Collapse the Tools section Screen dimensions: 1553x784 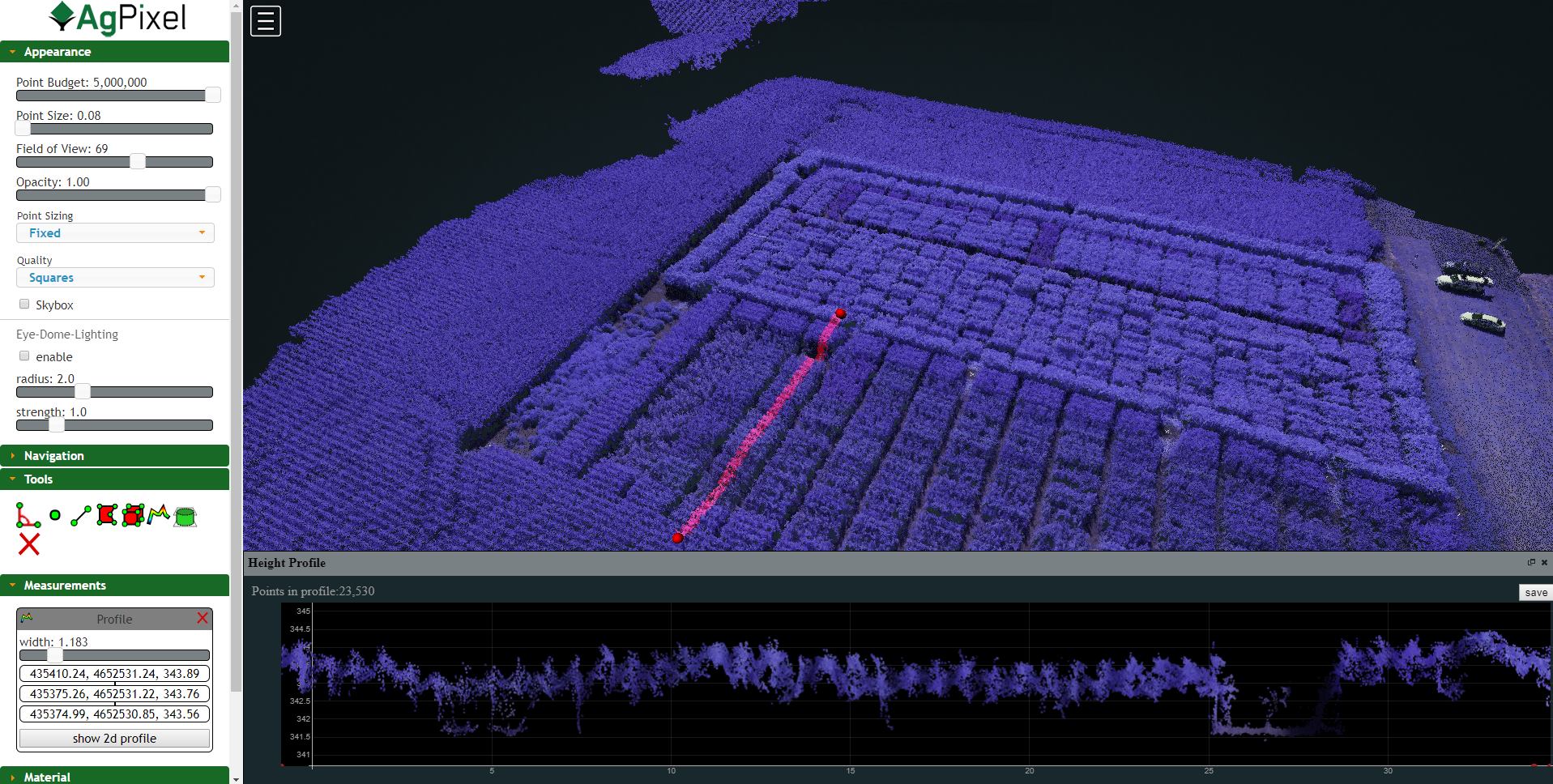[114, 479]
